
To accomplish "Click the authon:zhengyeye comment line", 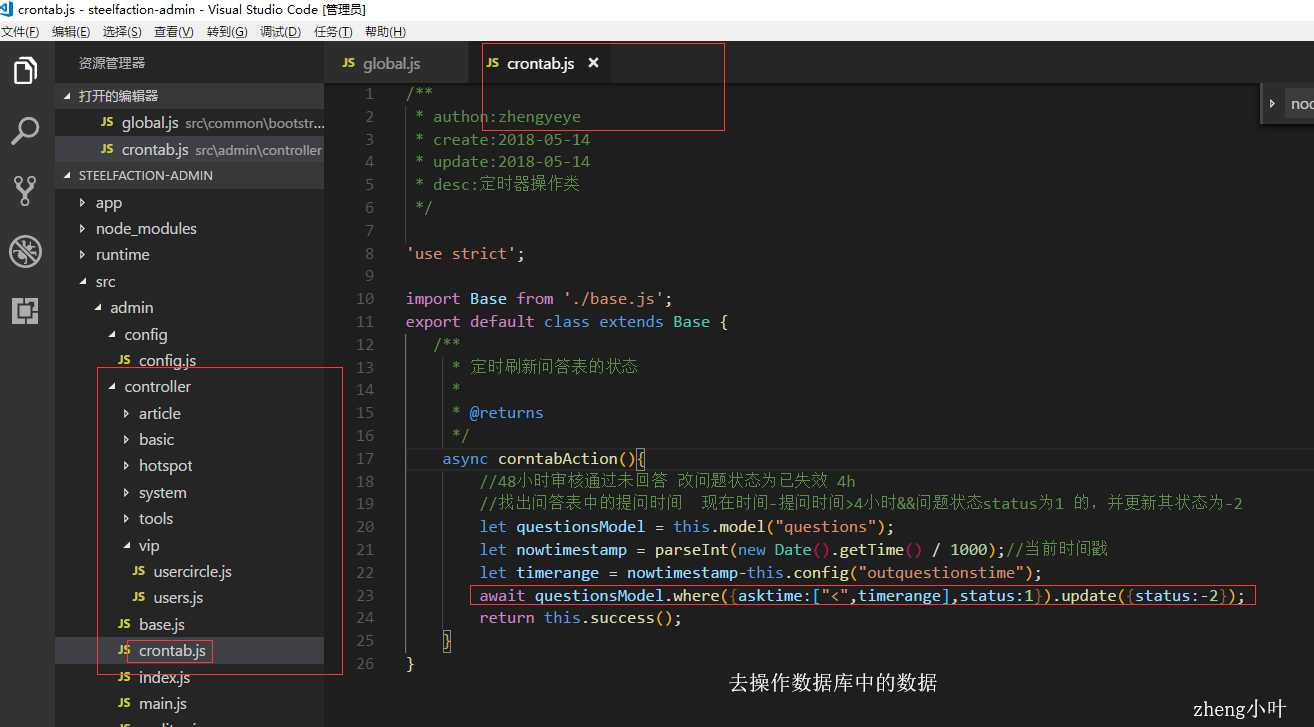I will [x=497, y=117].
